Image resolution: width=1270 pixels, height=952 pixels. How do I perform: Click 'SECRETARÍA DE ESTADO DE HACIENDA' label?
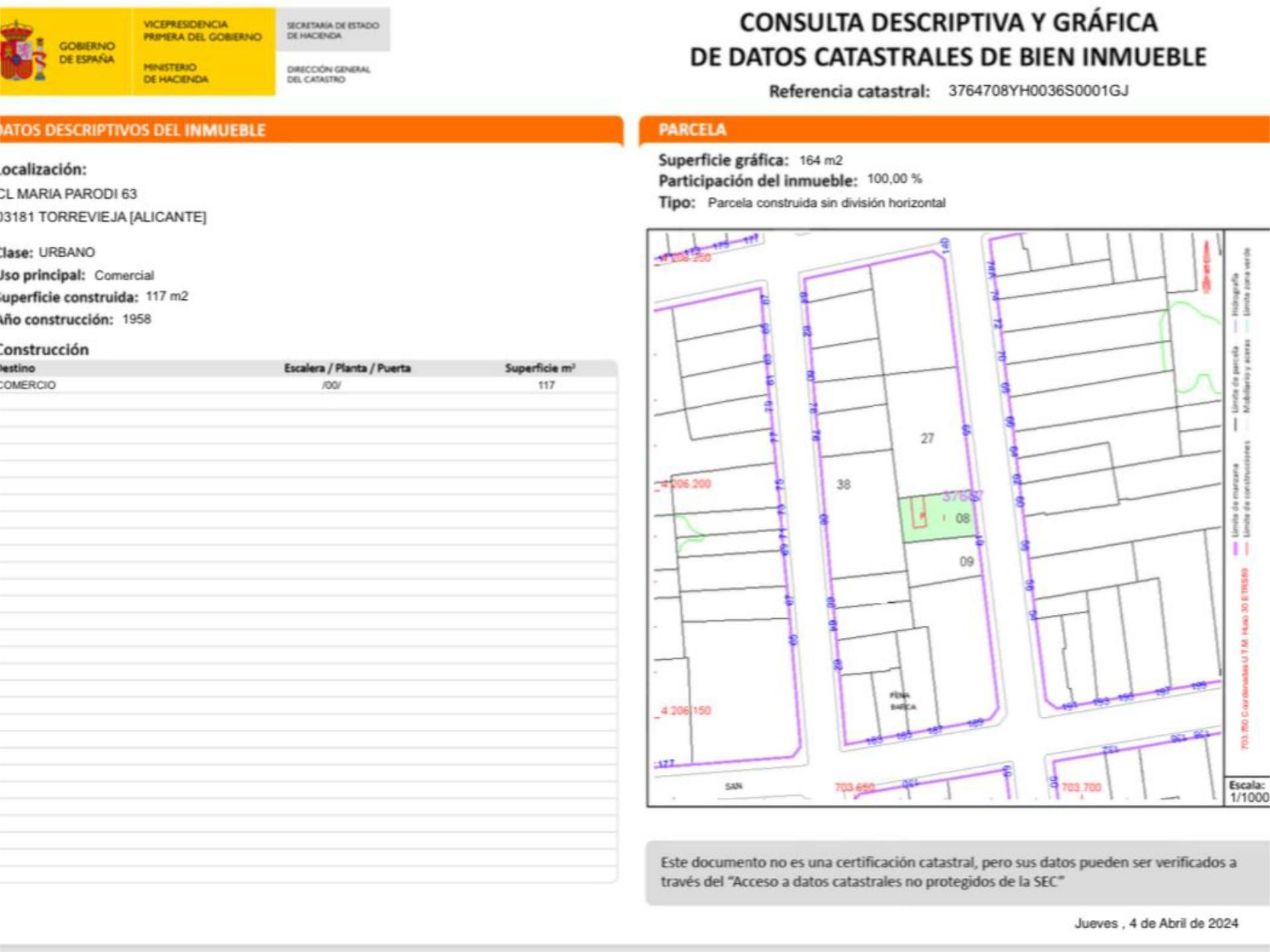pos(333,30)
